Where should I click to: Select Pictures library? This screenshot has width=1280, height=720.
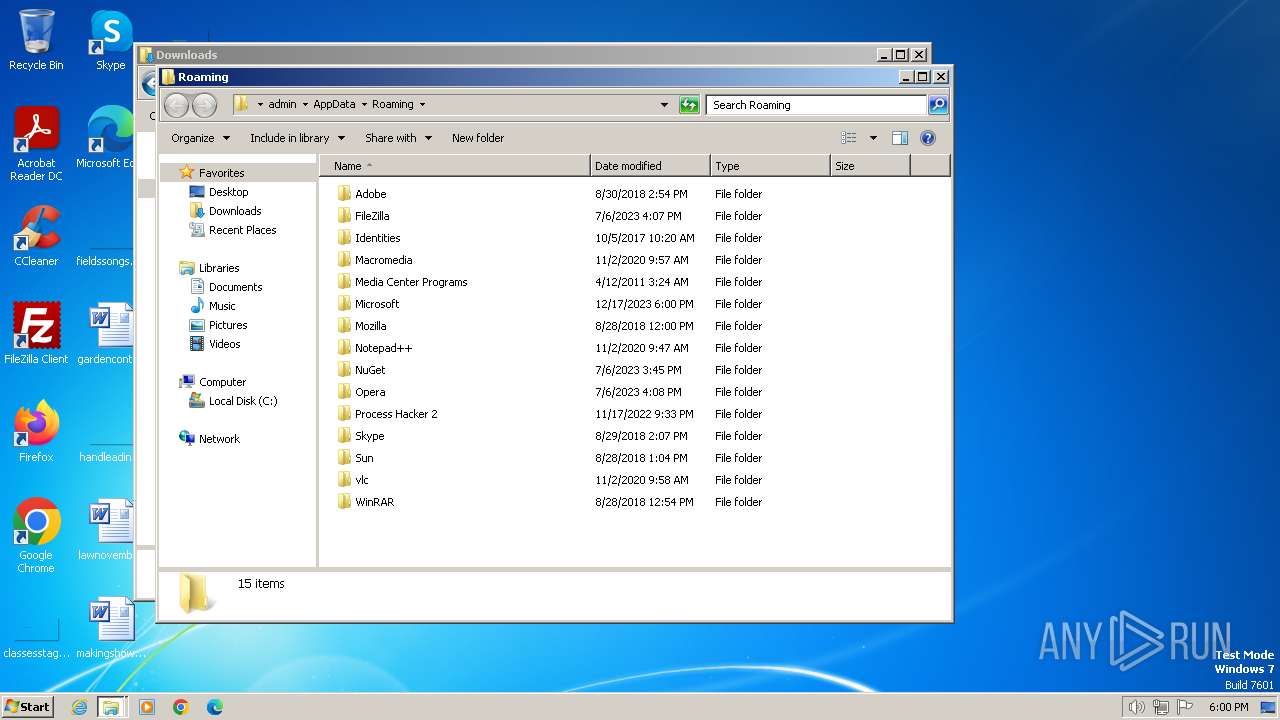[x=228, y=325]
